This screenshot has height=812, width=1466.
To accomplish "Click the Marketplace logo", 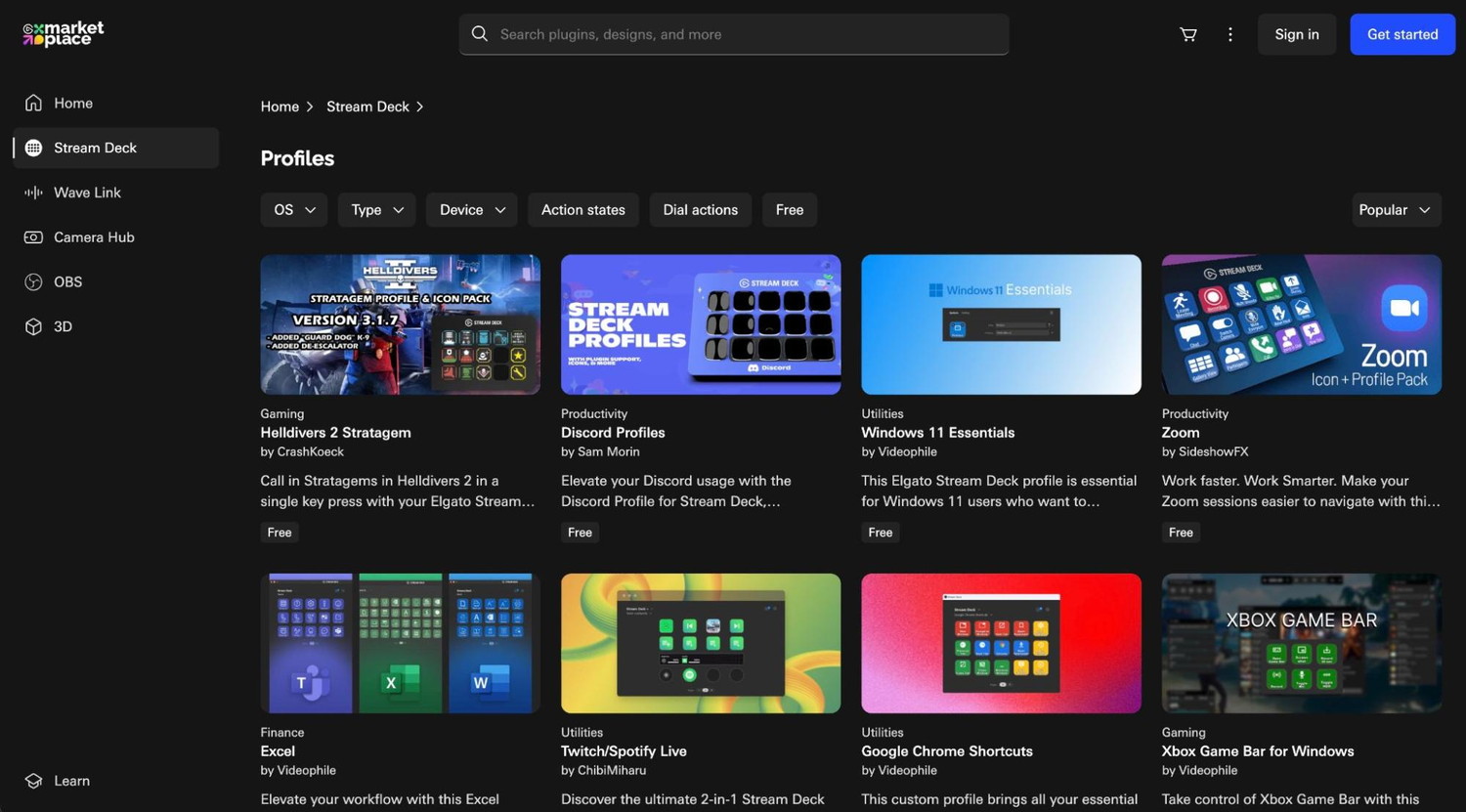I will point(64,34).
